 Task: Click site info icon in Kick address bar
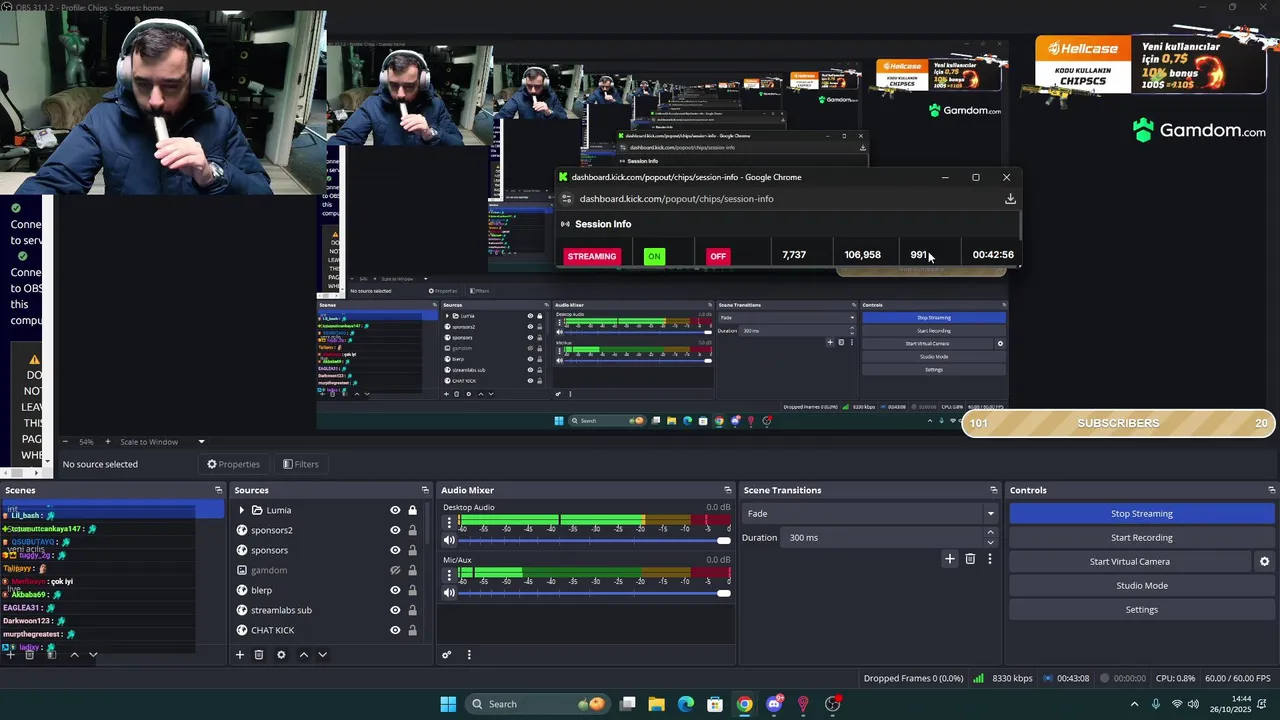[566, 199]
